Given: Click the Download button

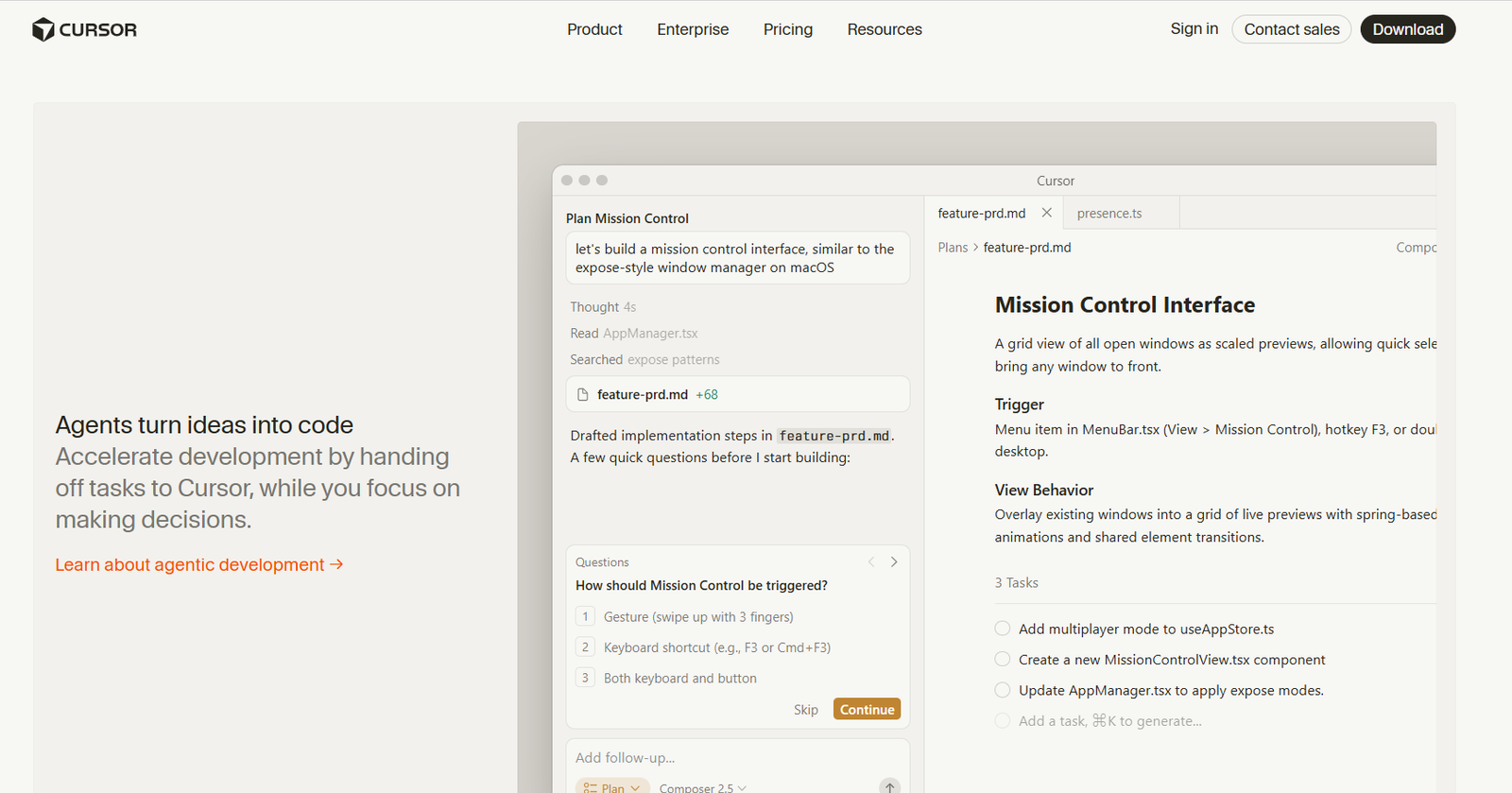Looking at the screenshot, I should point(1408,29).
